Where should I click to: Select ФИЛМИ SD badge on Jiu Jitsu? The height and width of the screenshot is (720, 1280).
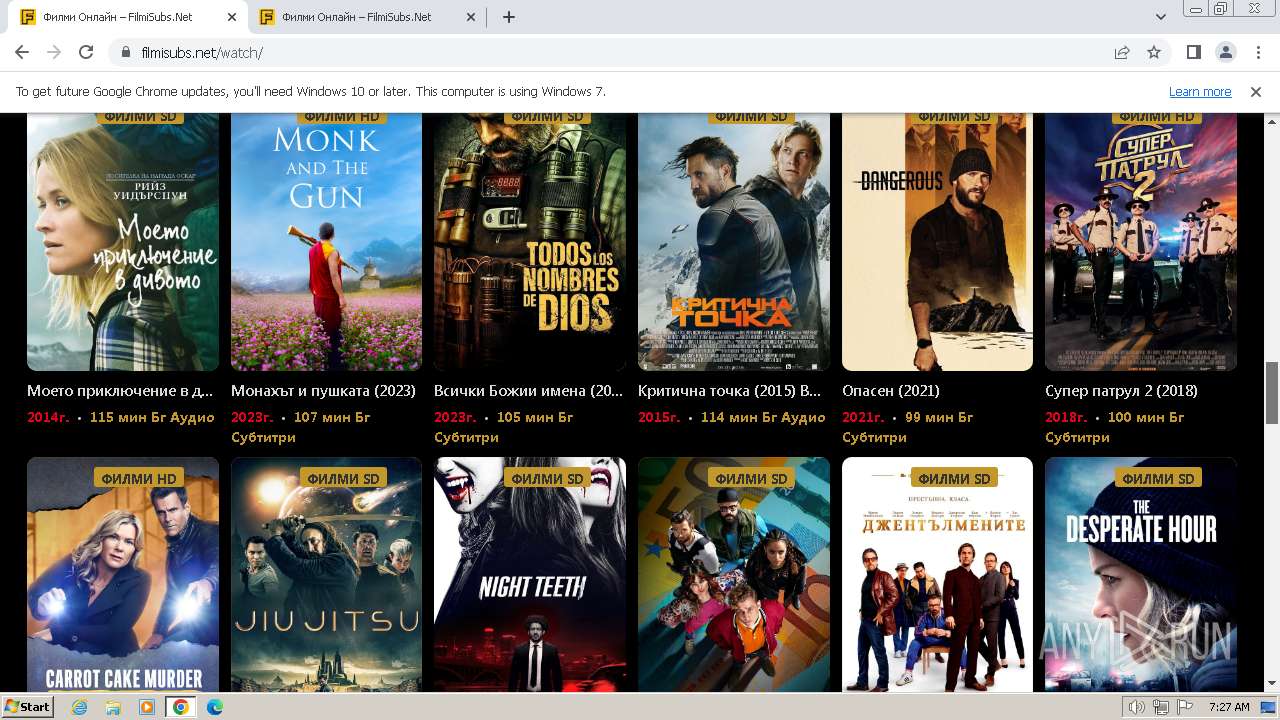pos(343,478)
